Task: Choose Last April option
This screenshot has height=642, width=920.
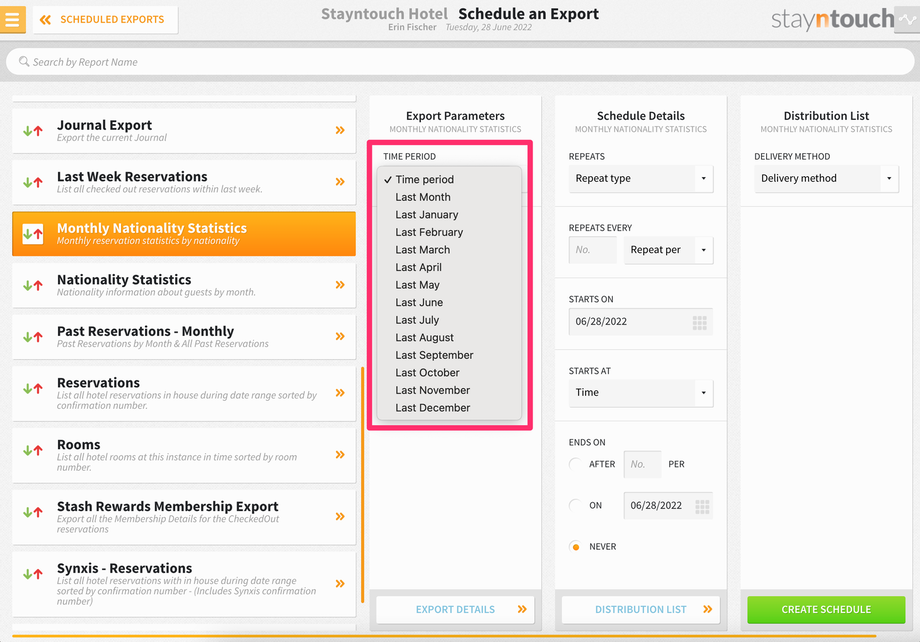Action: (449, 268)
